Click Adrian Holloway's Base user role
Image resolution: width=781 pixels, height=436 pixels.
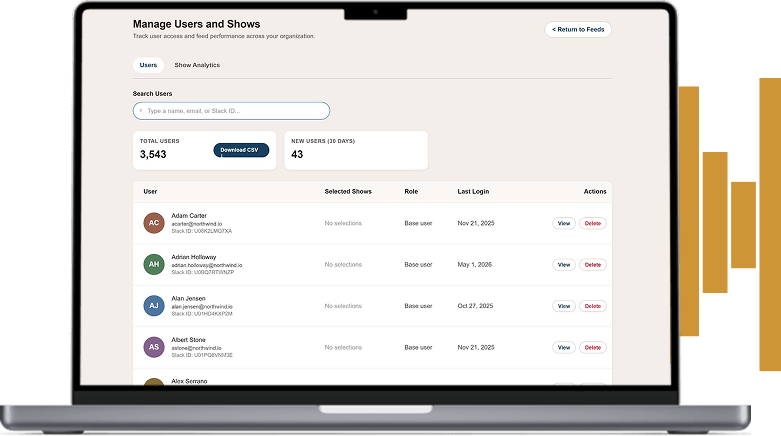click(418, 265)
